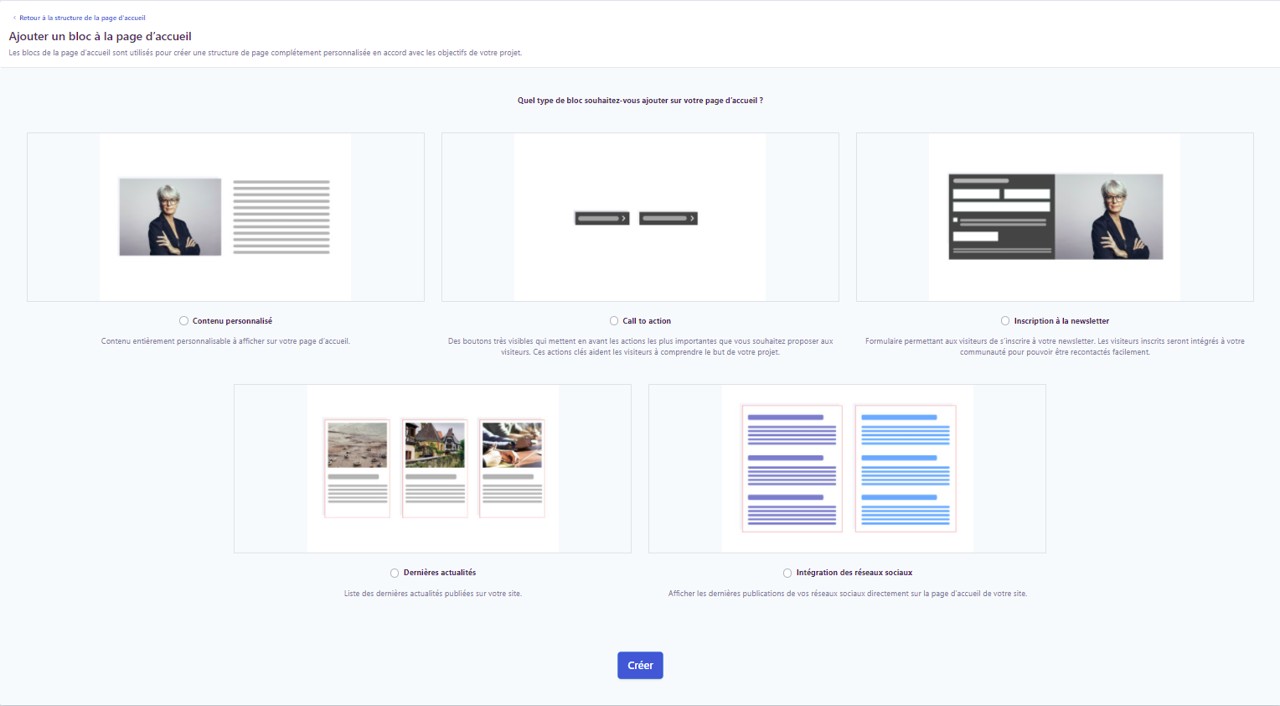
Task: Choose the Inscription à la newsletter radio option
Action: pyautogui.click(x=1005, y=321)
